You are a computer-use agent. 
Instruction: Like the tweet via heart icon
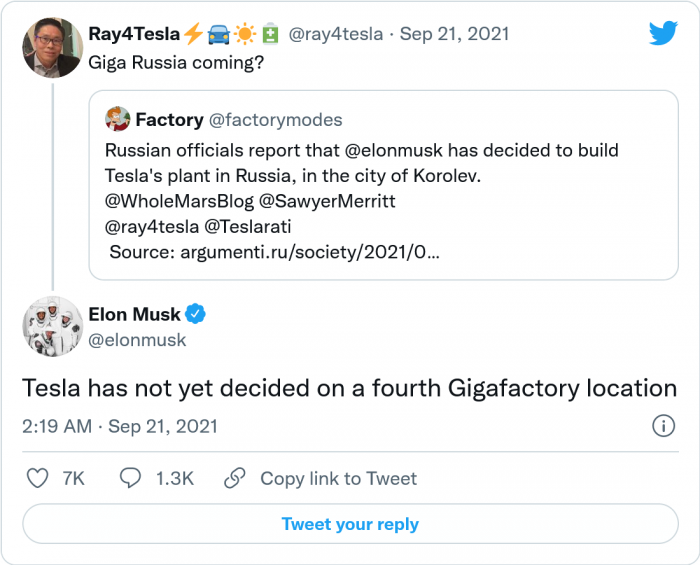point(37,478)
